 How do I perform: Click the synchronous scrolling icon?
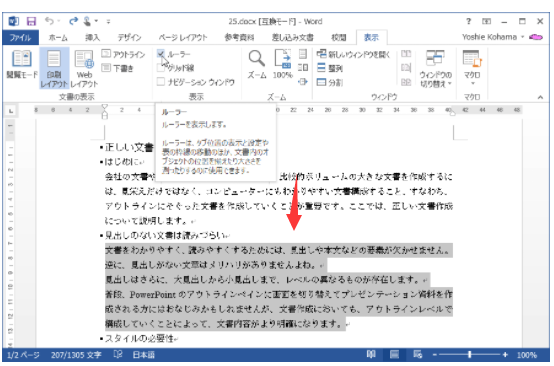406,67
